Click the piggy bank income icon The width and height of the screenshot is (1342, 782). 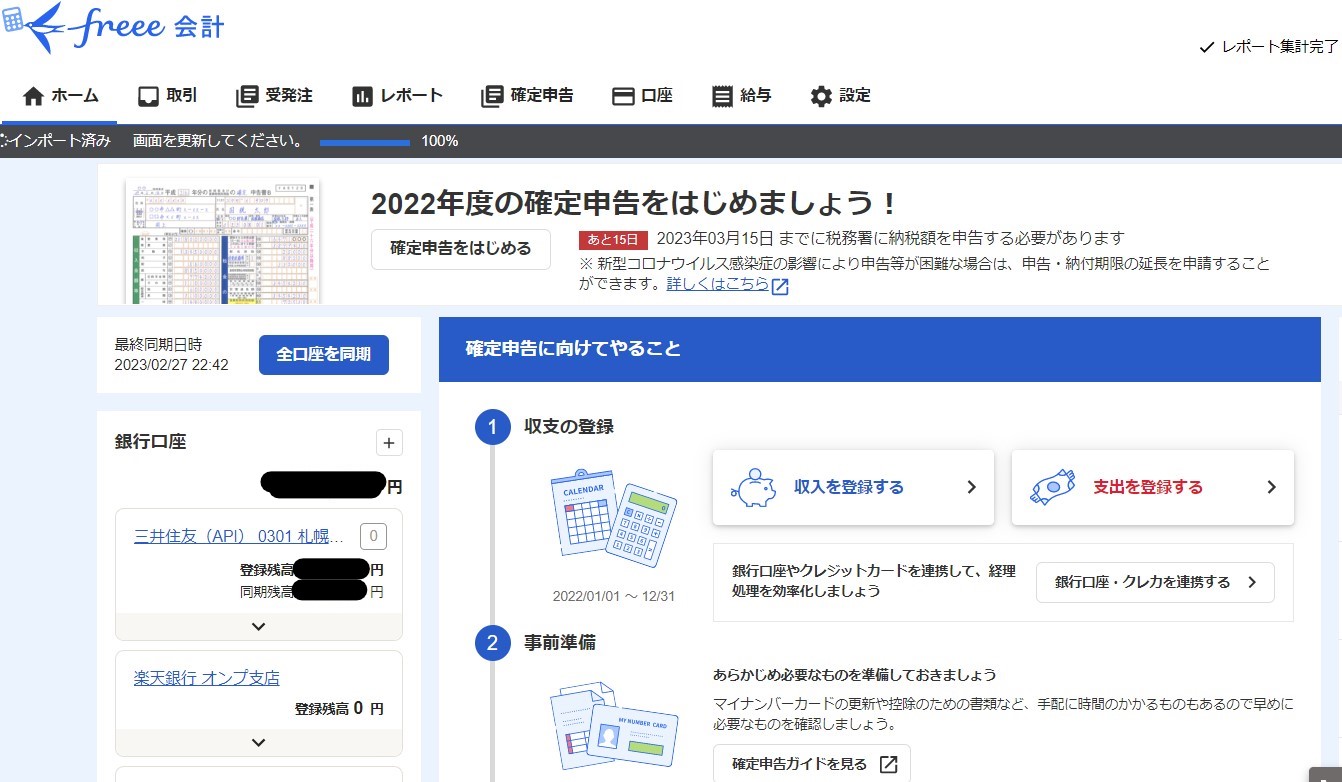point(753,488)
